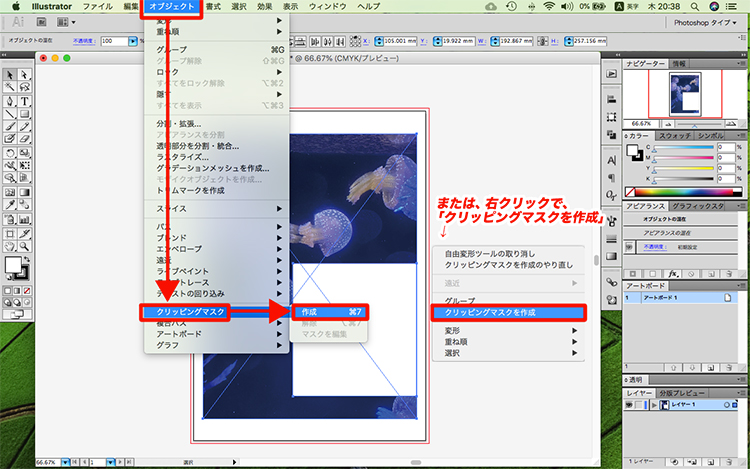Choose the Zoom magnifier tool
This screenshot has width=750, height=469.
point(23,244)
